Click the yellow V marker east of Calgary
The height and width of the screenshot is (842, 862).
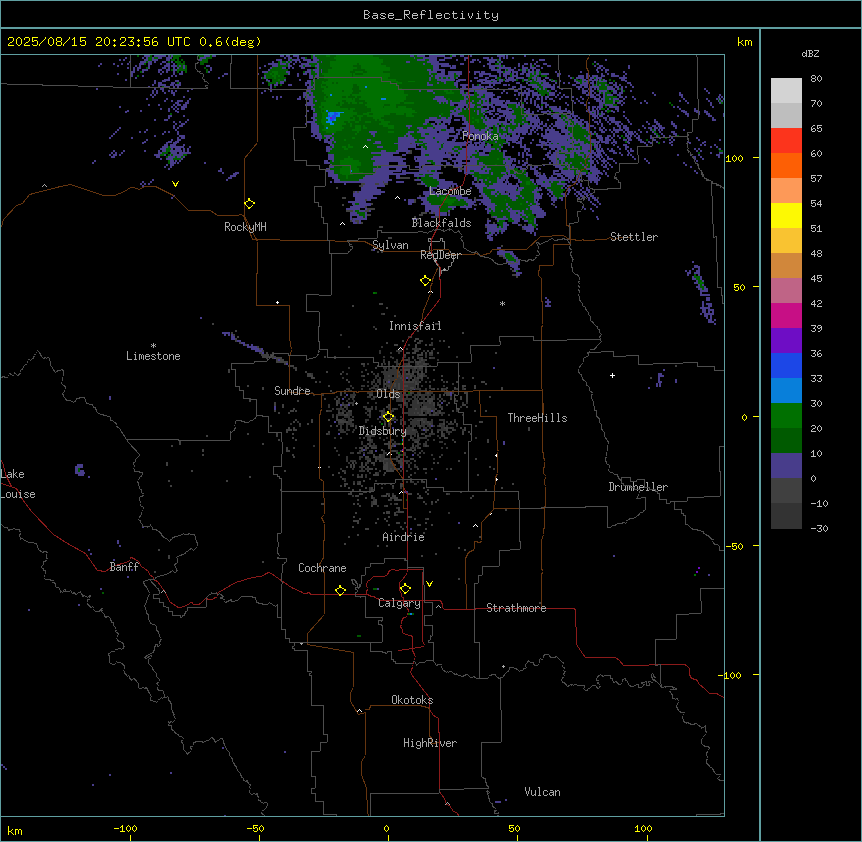(x=429, y=584)
